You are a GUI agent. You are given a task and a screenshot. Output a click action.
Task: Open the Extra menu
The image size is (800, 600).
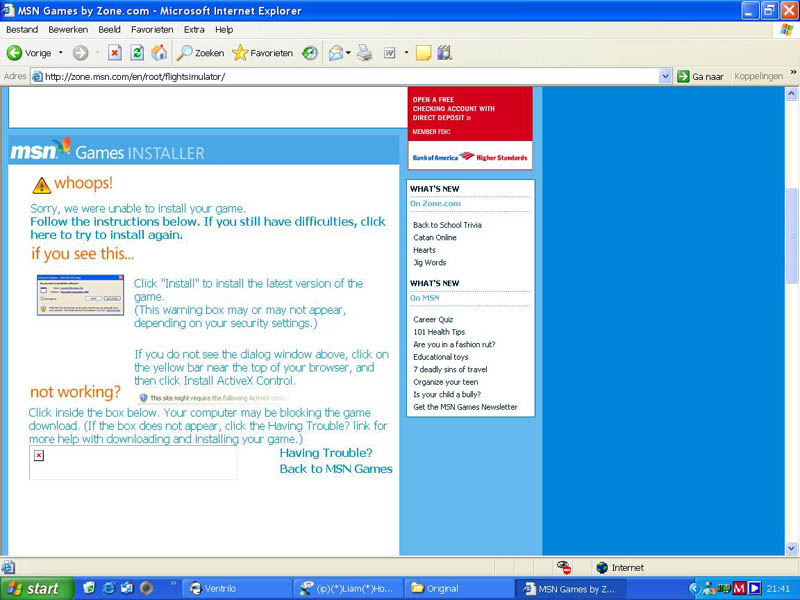coord(194,30)
